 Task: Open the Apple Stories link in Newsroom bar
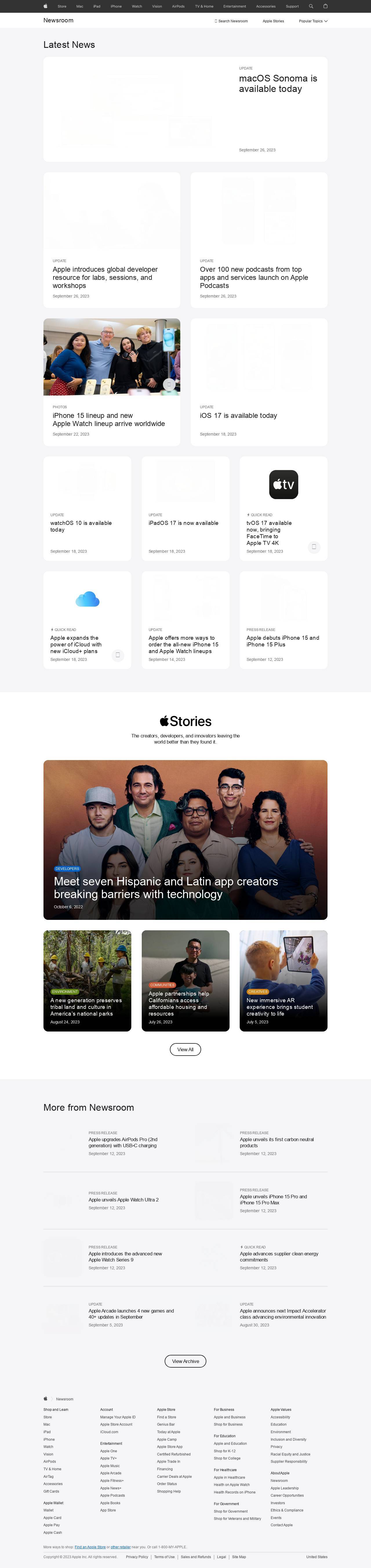coord(273,21)
